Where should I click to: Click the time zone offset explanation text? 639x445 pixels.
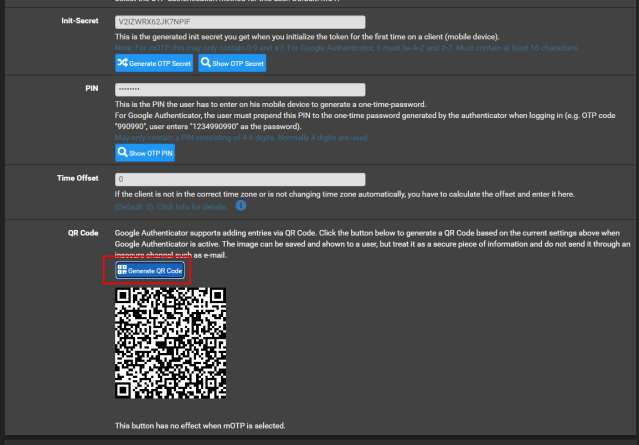pyautogui.click(x=345, y=194)
